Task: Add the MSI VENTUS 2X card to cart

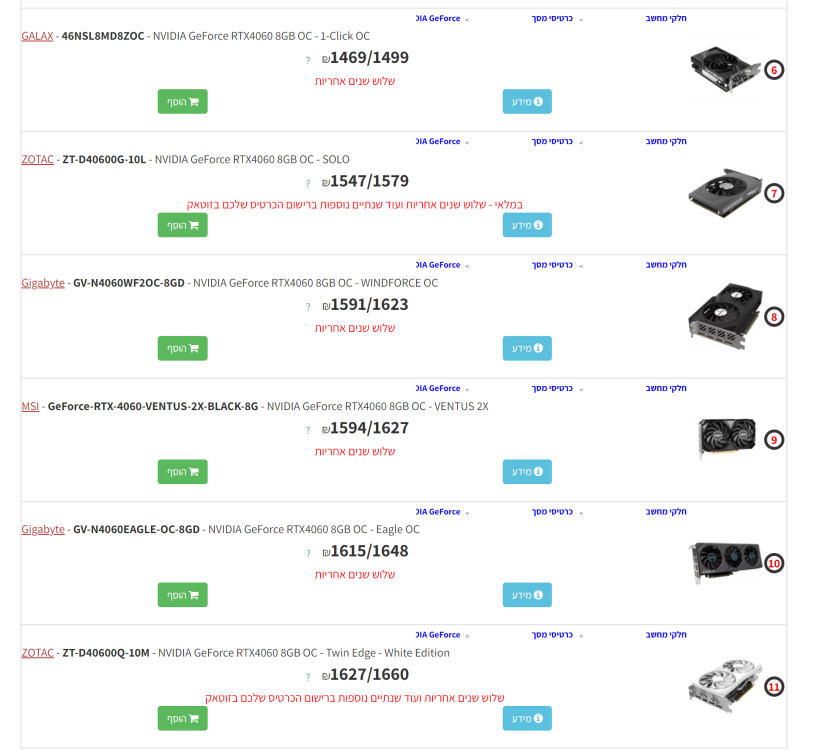Action: coord(182,472)
